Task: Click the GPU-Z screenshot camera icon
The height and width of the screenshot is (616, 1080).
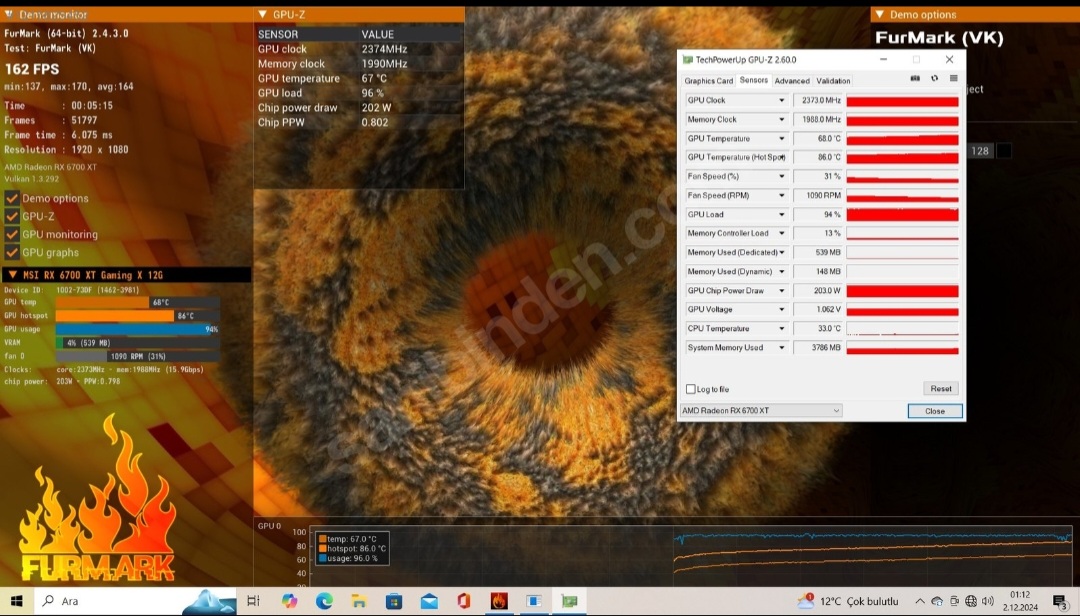Action: click(x=915, y=79)
